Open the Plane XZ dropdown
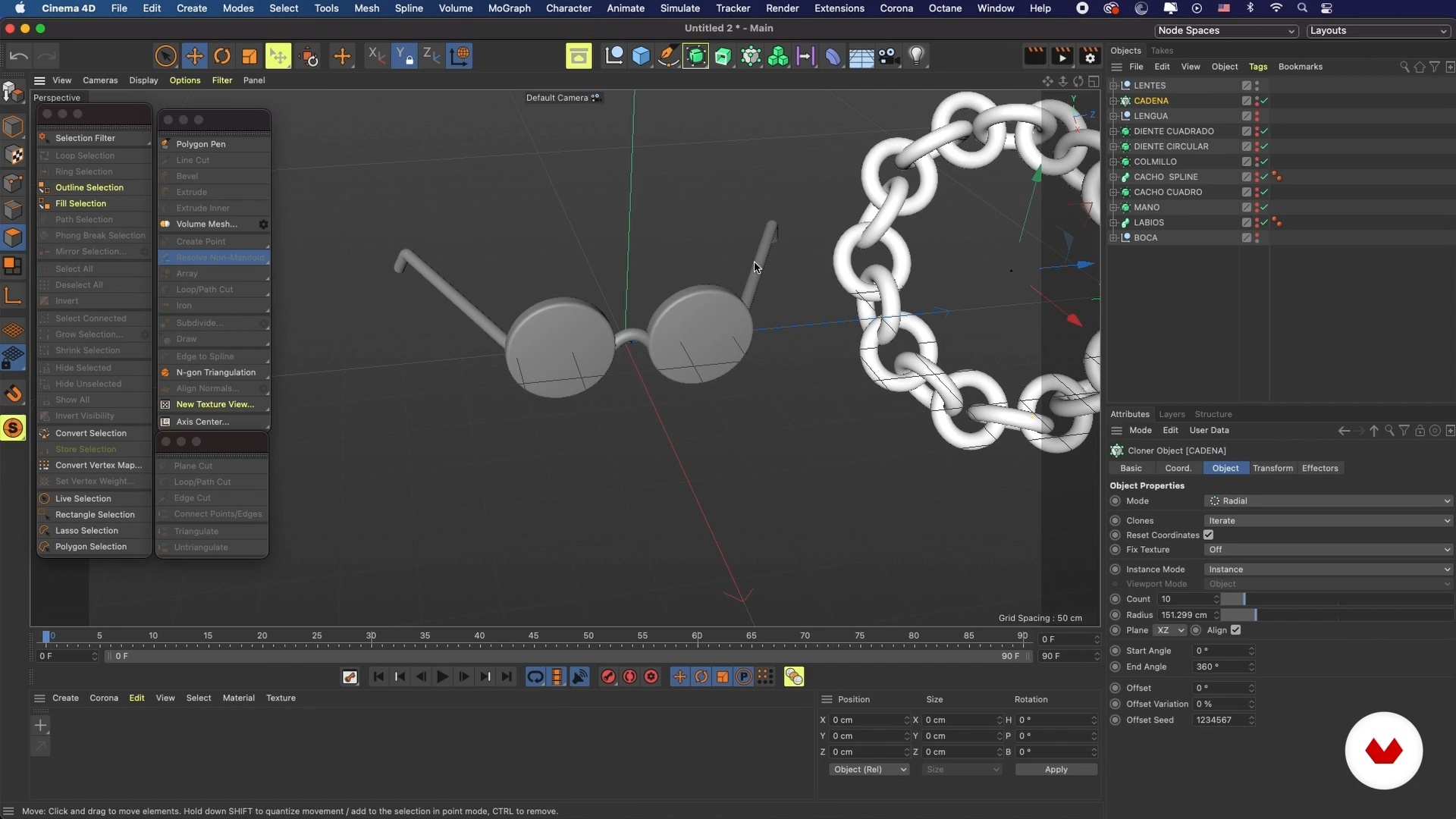 click(x=1169, y=630)
